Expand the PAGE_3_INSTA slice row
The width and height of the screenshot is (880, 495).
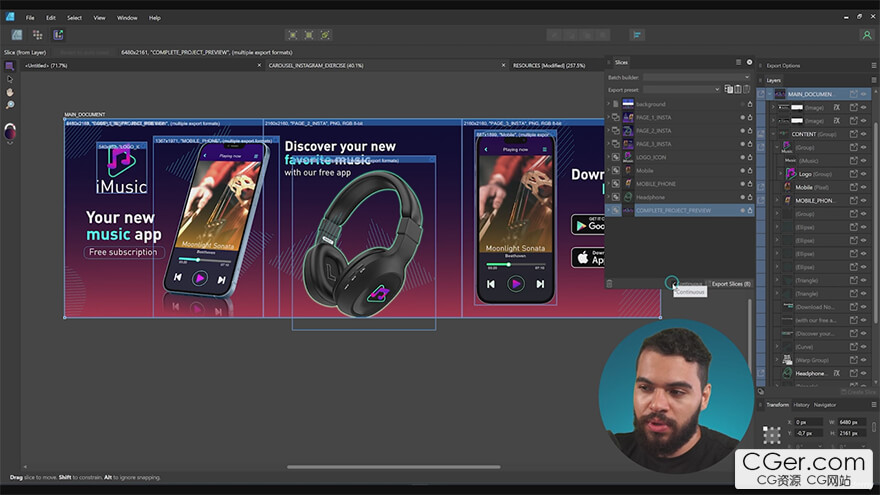(x=608, y=144)
